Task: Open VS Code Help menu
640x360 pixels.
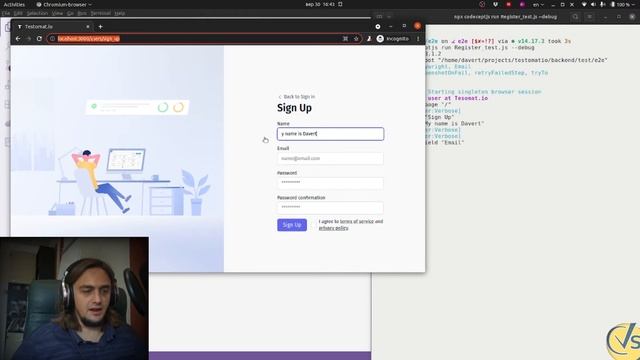Action: (120, 13)
